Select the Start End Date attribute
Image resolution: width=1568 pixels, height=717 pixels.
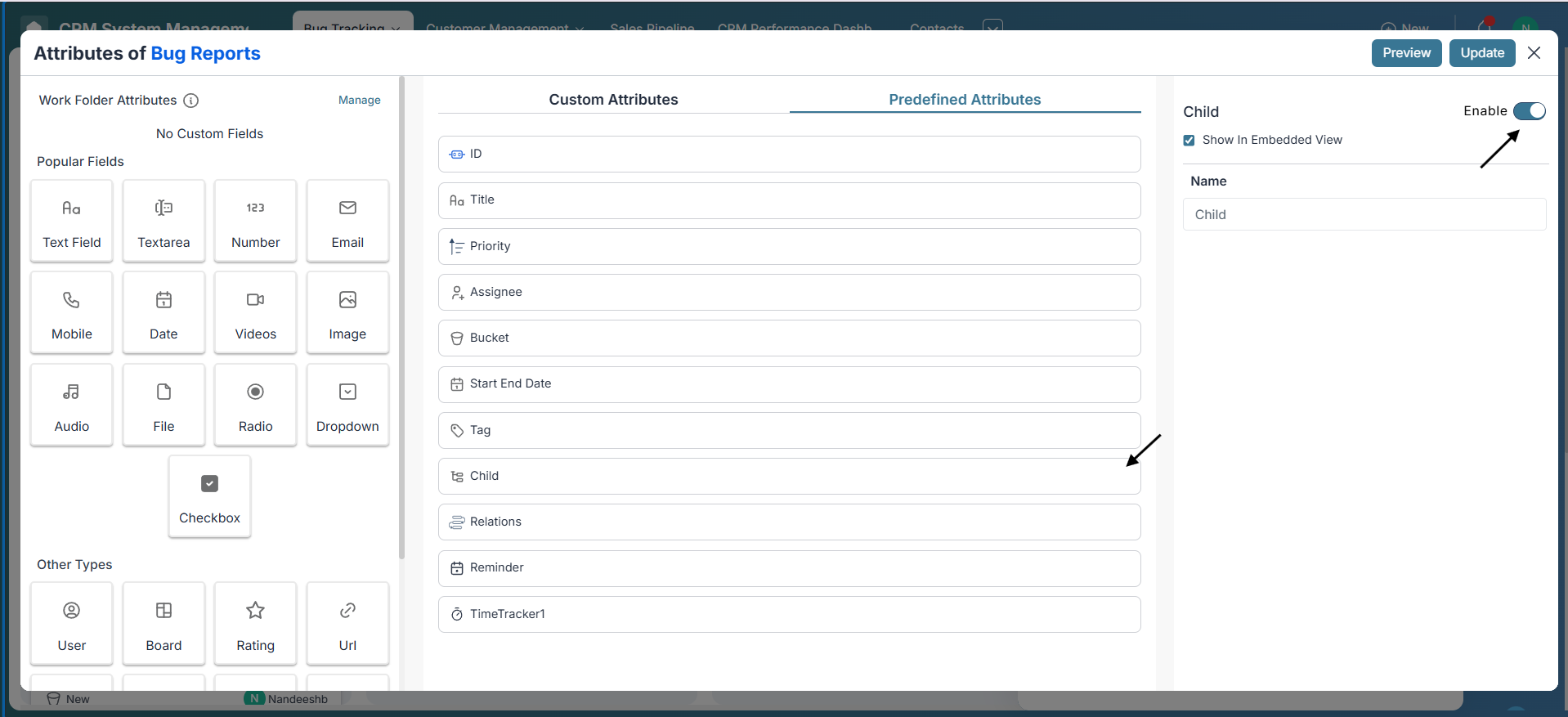pos(789,384)
